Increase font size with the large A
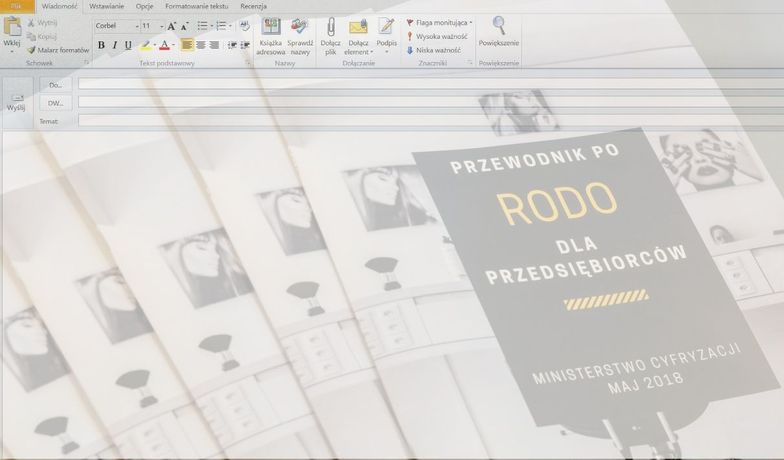The image size is (784, 460). point(172,26)
